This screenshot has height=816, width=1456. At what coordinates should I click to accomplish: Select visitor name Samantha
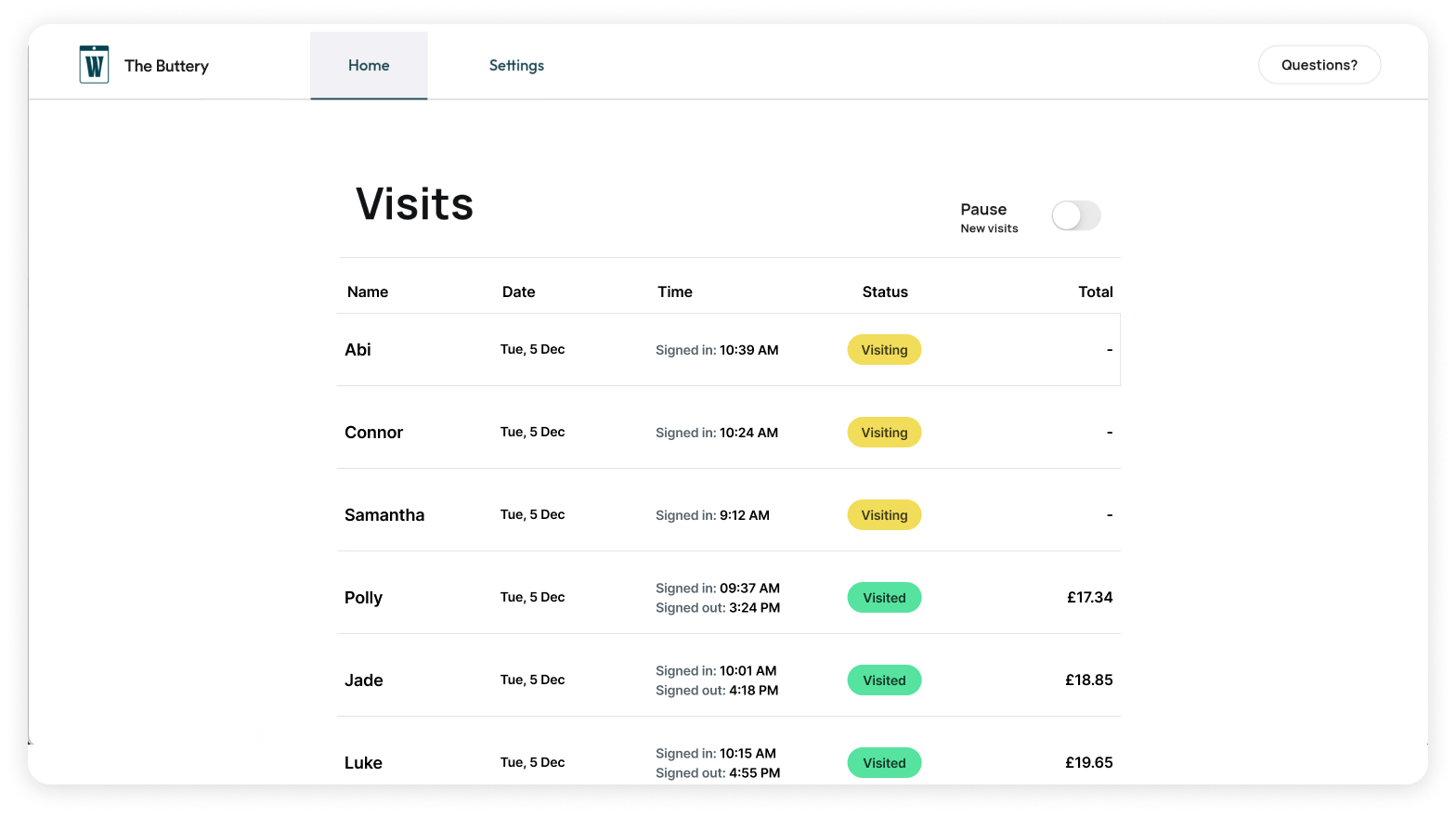coord(384,515)
